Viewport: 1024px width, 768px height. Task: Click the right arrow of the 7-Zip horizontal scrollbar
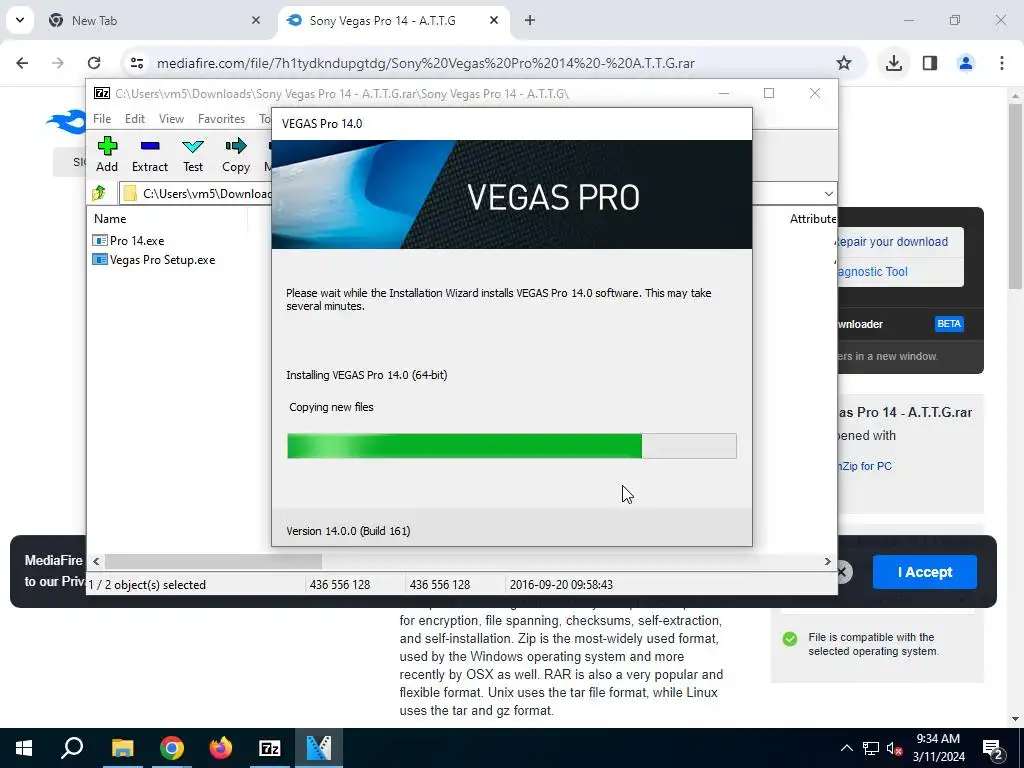pyautogui.click(x=827, y=562)
